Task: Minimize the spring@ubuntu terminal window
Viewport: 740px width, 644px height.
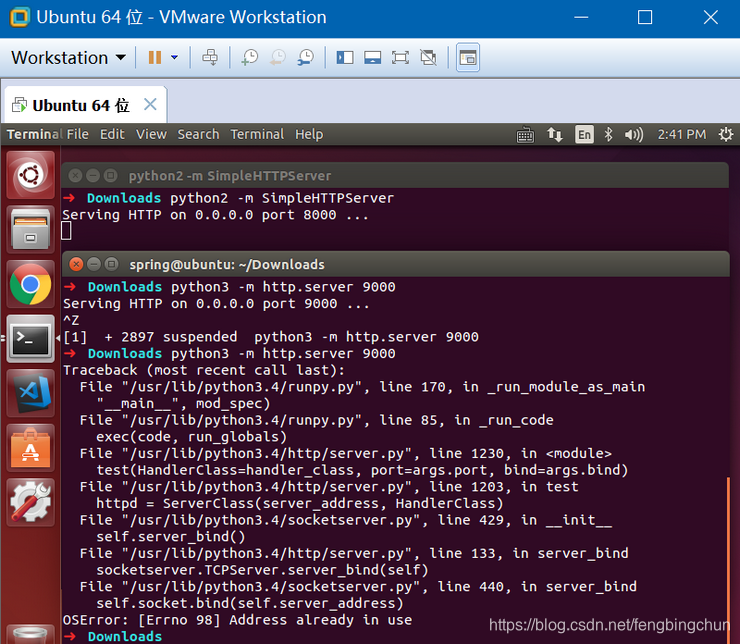Action: [94, 264]
